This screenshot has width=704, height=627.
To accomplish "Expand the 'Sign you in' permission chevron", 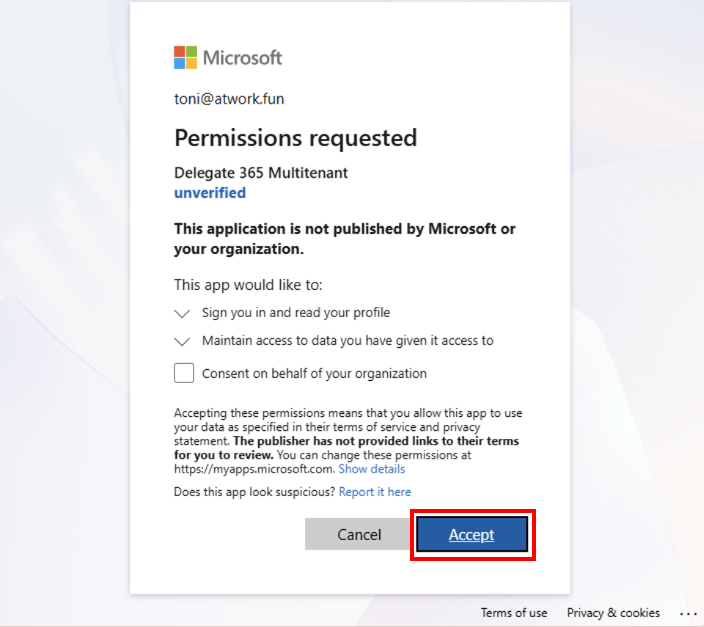I will pos(182,313).
